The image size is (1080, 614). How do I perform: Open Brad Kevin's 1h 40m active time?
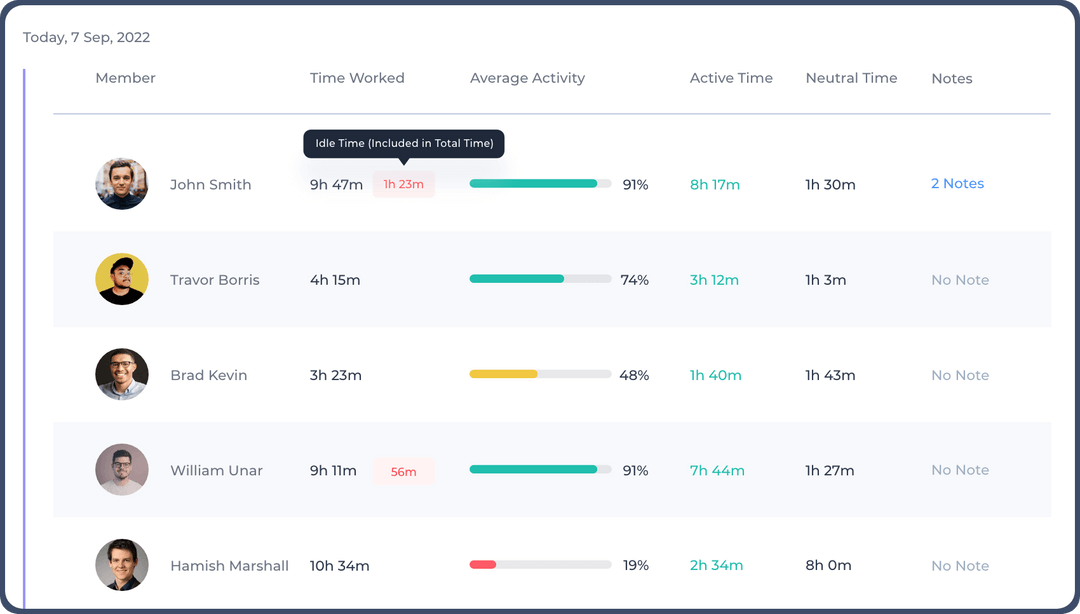715,375
